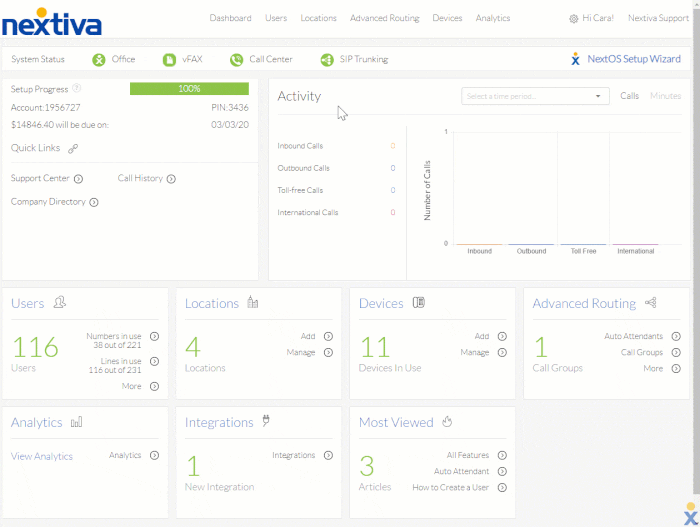Open the time period dropdown
Image resolution: width=700 pixels, height=527 pixels.
click(535, 96)
